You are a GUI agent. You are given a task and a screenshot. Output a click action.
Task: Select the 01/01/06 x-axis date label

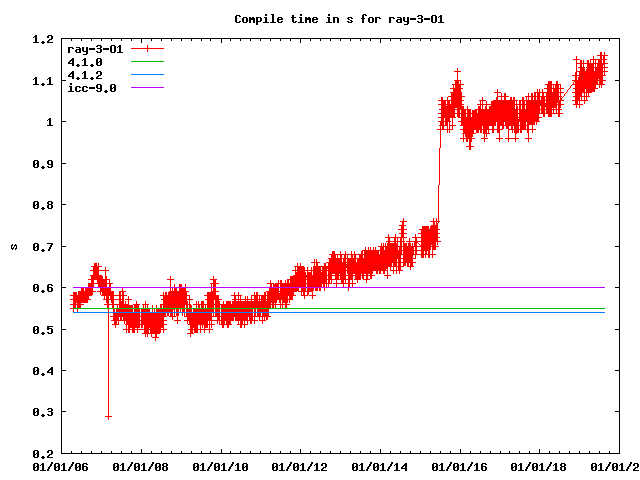60,466
